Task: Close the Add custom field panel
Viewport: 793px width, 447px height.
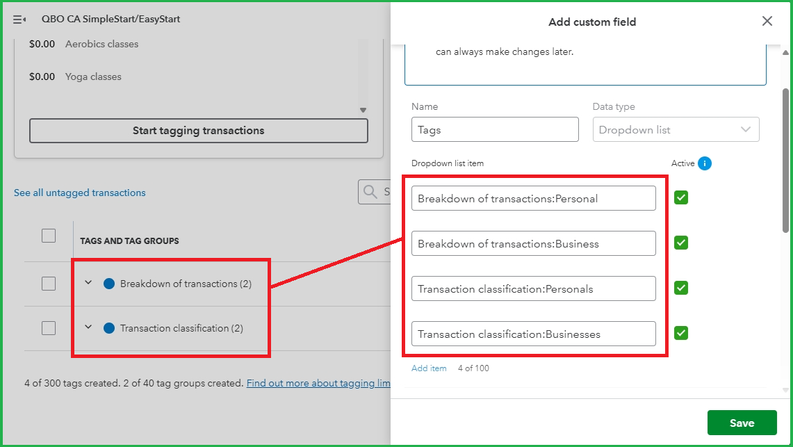Action: coord(767,21)
